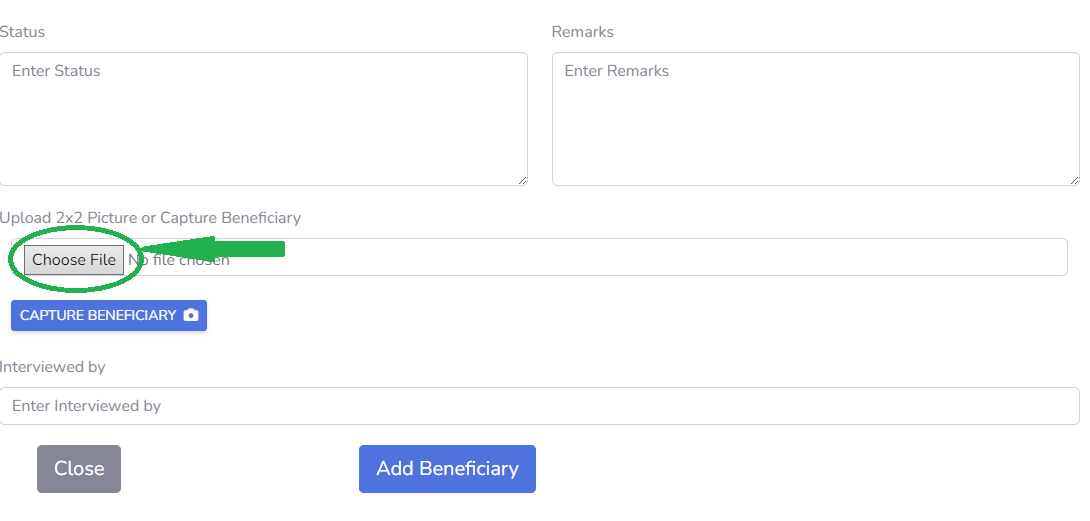Click the Remarks textarea resize handle
Viewport: 1090px width, 521px height.
(1075, 181)
